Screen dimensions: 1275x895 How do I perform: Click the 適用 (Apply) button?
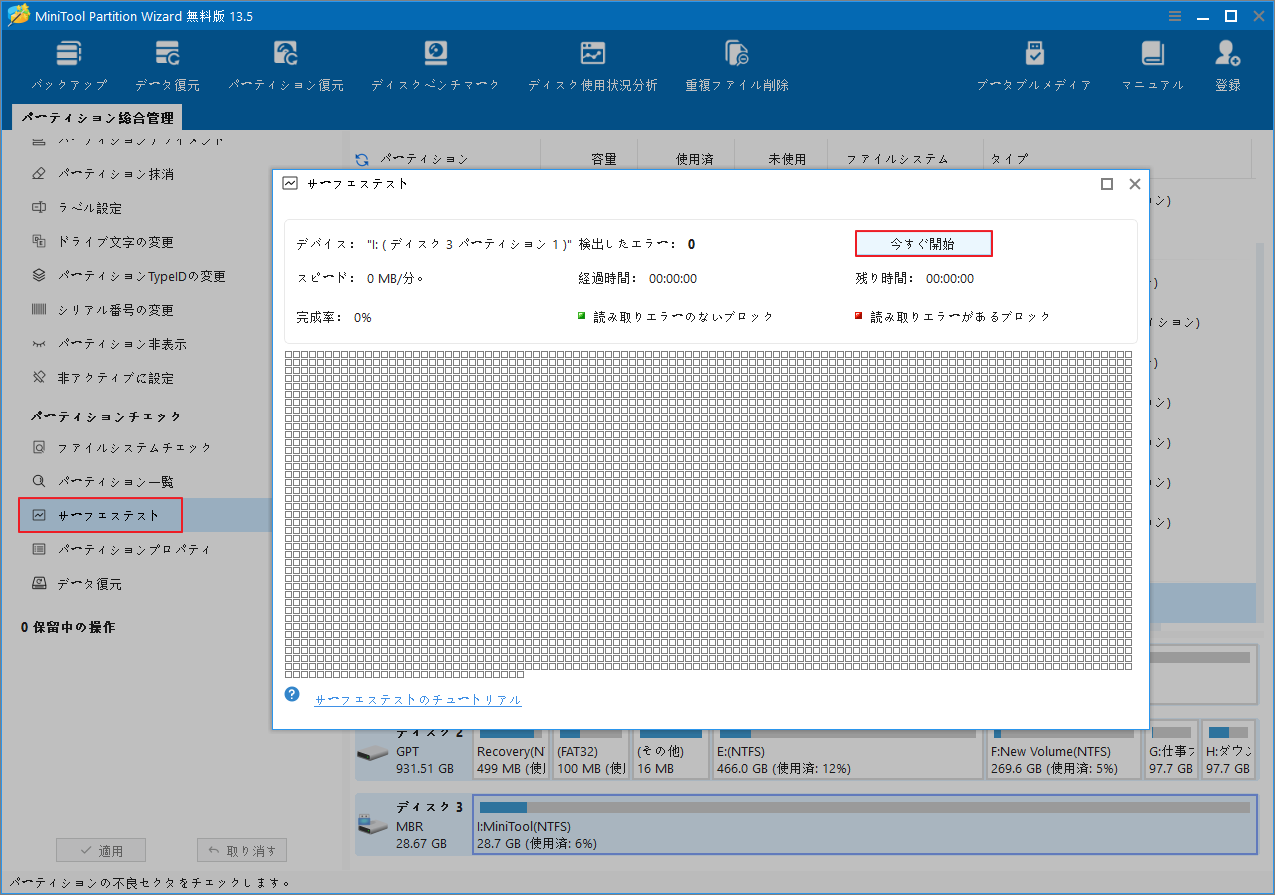click(x=100, y=849)
